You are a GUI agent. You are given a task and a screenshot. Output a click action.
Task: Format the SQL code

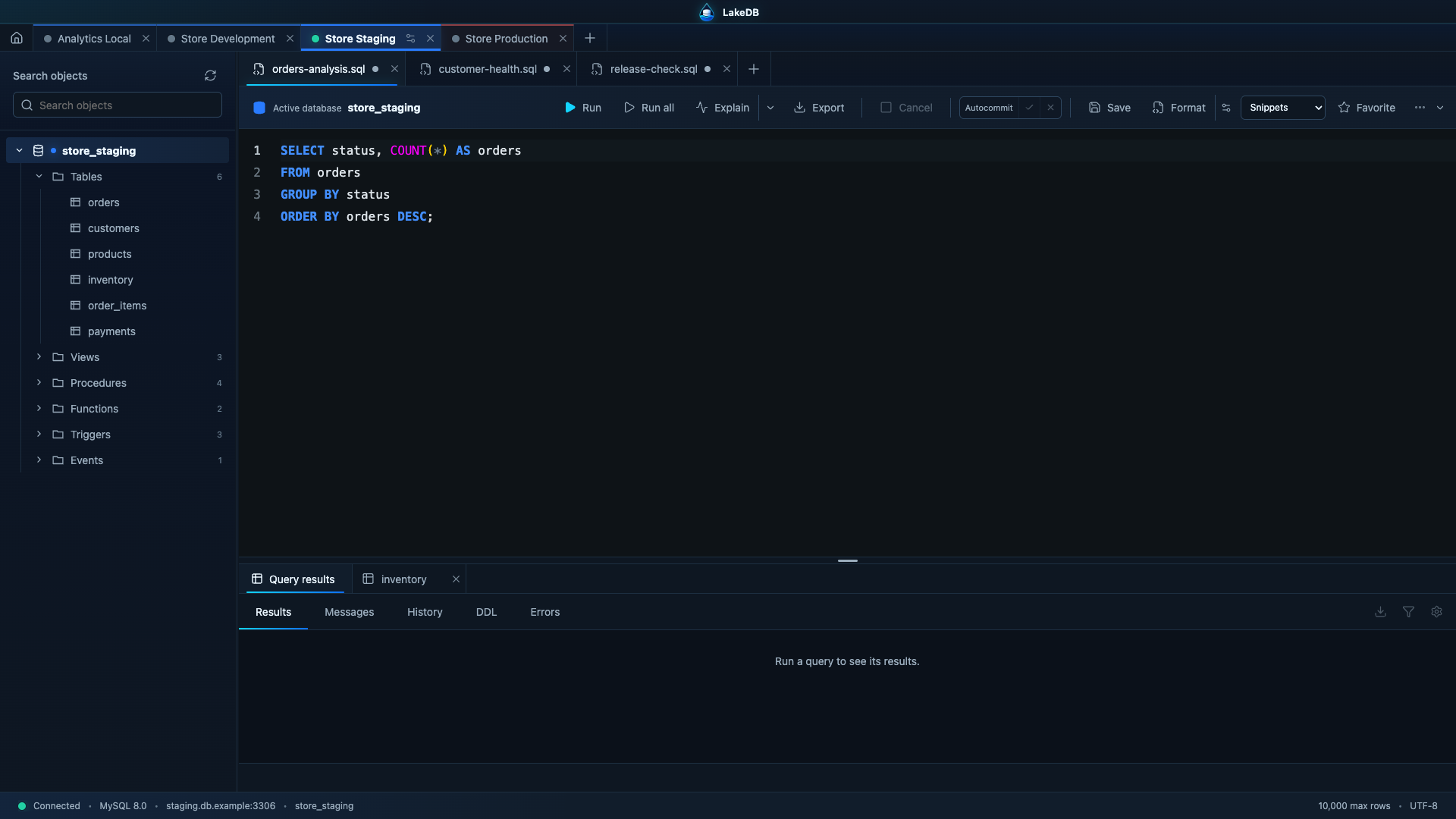(x=1178, y=108)
